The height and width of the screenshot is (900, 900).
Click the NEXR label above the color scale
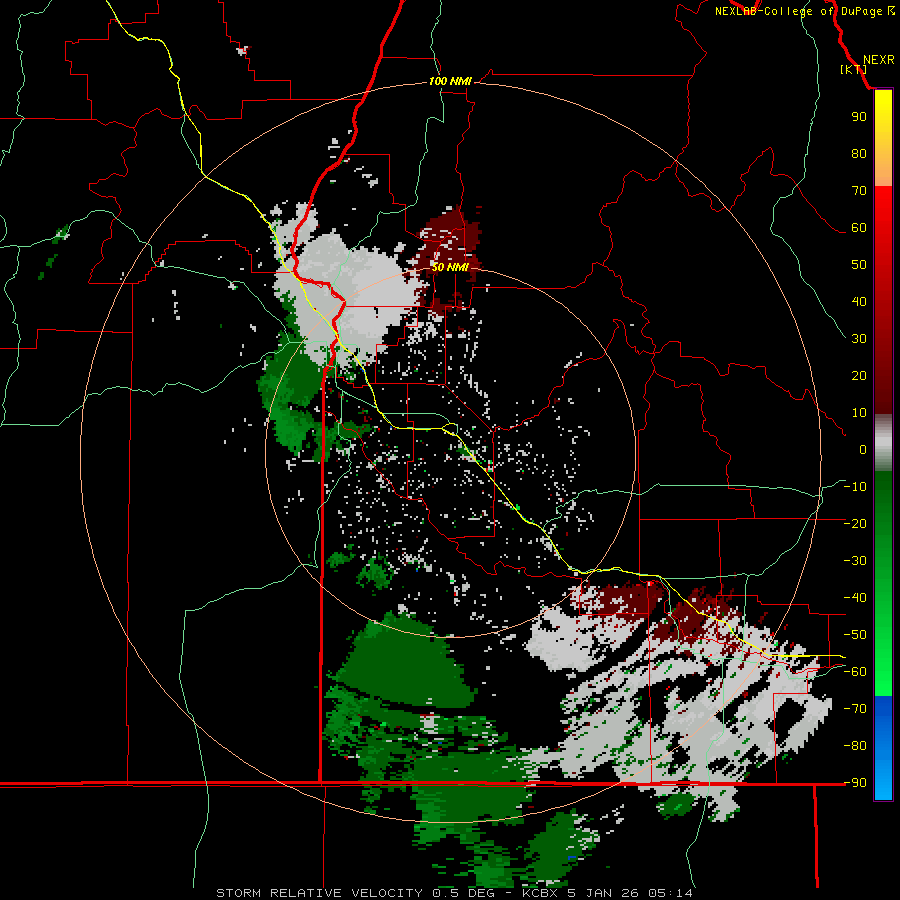878,60
